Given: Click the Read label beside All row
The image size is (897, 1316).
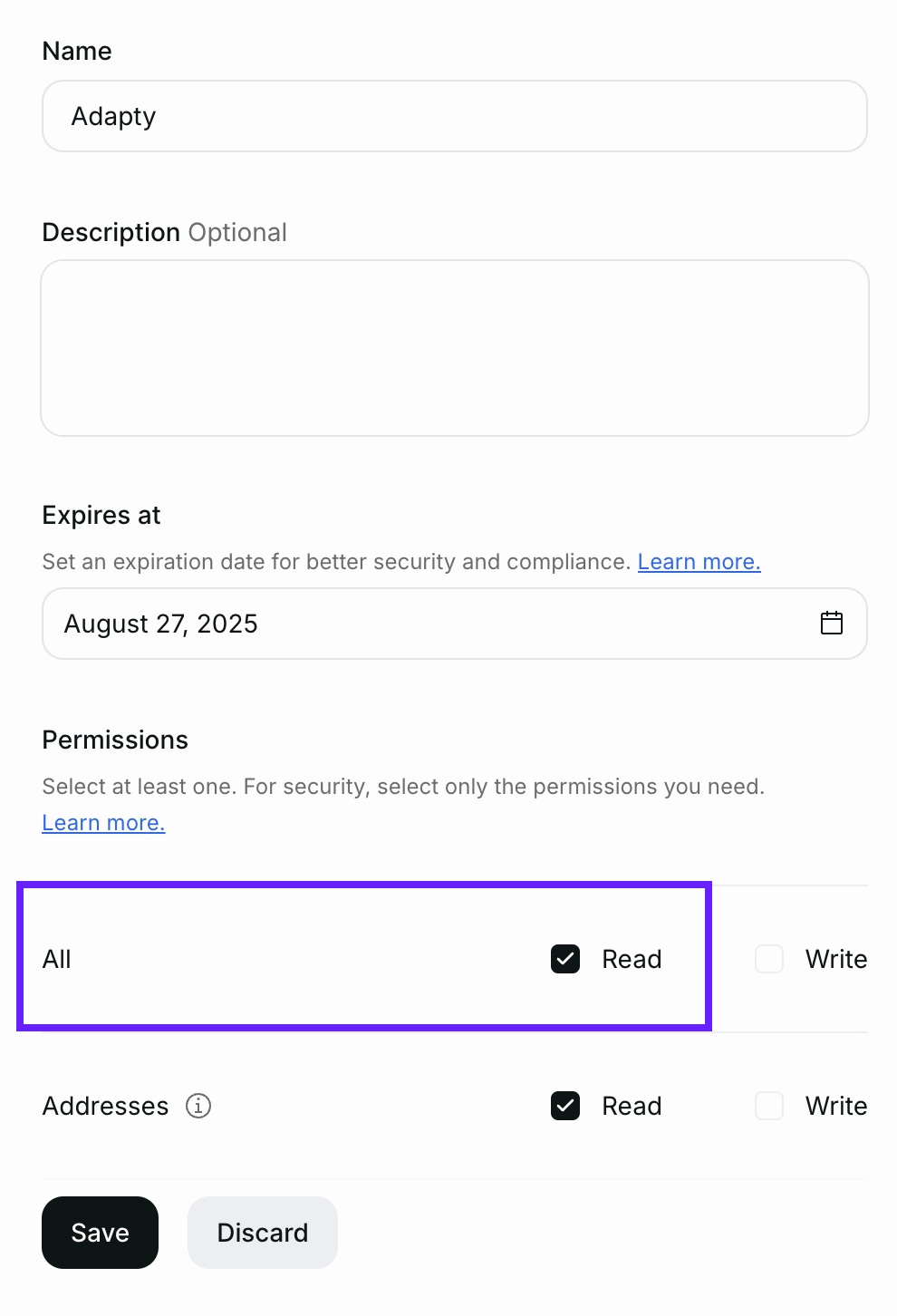Looking at the screenshot, I should click(631, 959).
